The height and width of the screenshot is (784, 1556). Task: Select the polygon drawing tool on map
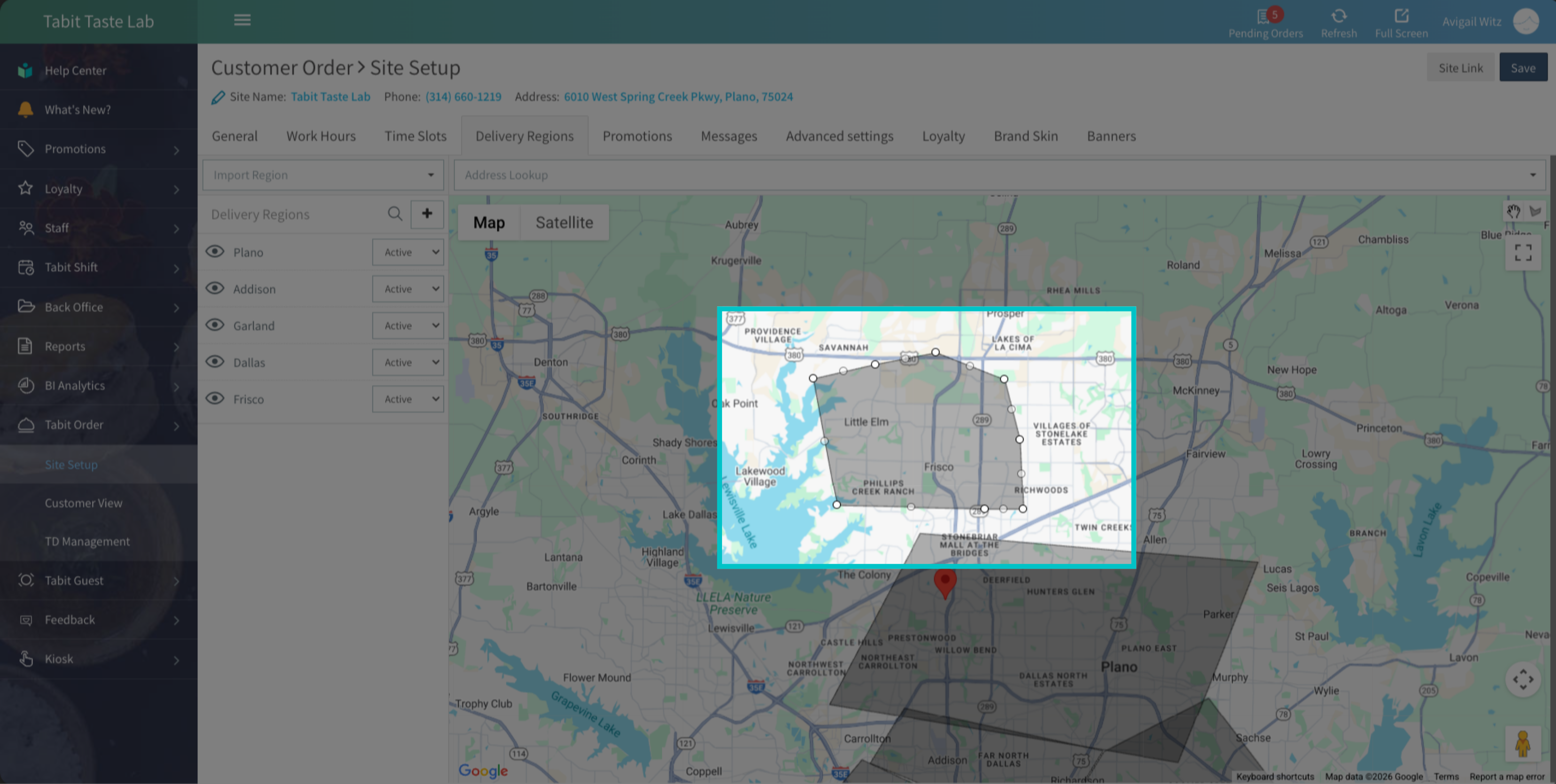pyautogui.click(x=1535, y=211)
